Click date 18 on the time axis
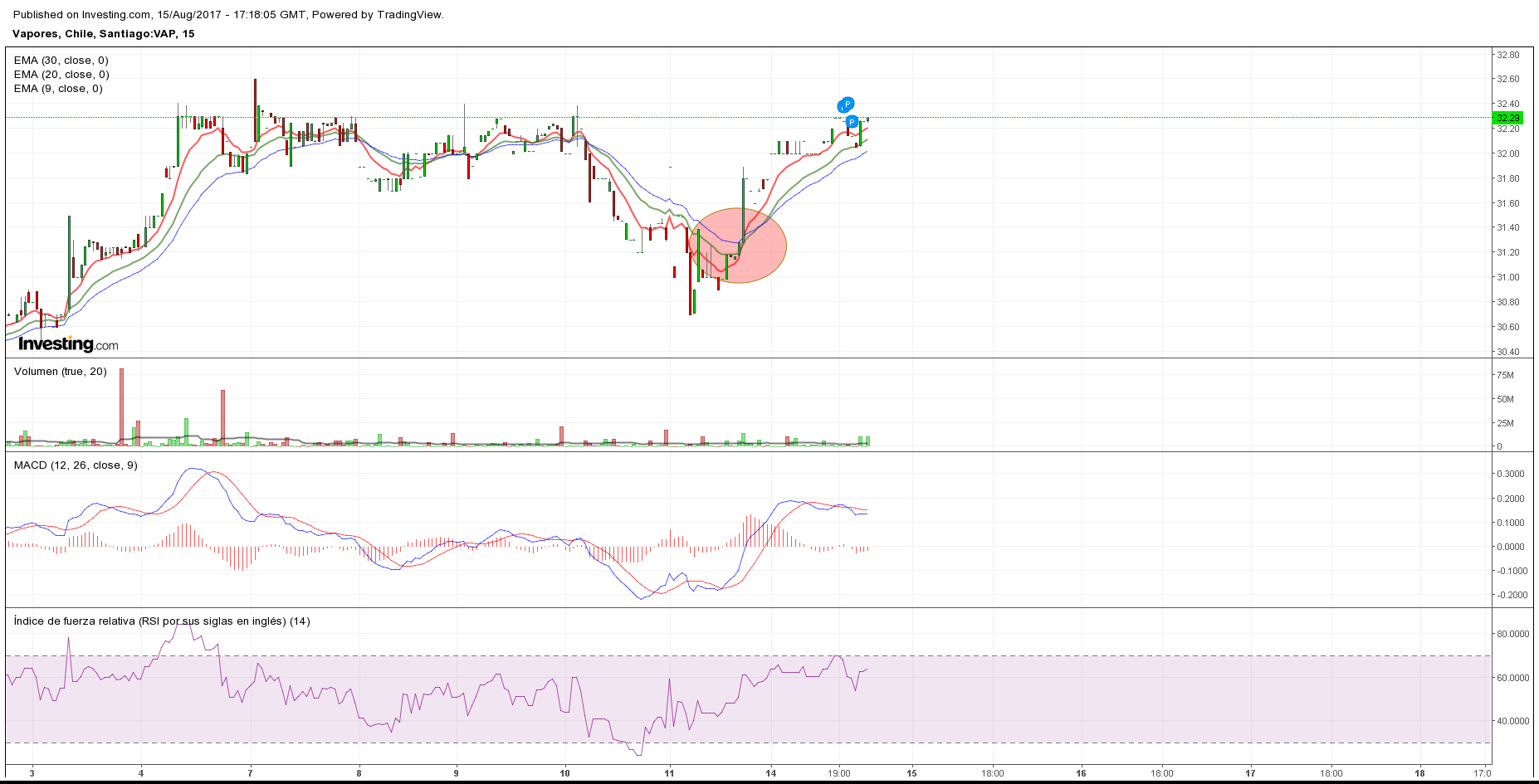The height and width of the screenshot is (784, 1539). [1419, 773]
